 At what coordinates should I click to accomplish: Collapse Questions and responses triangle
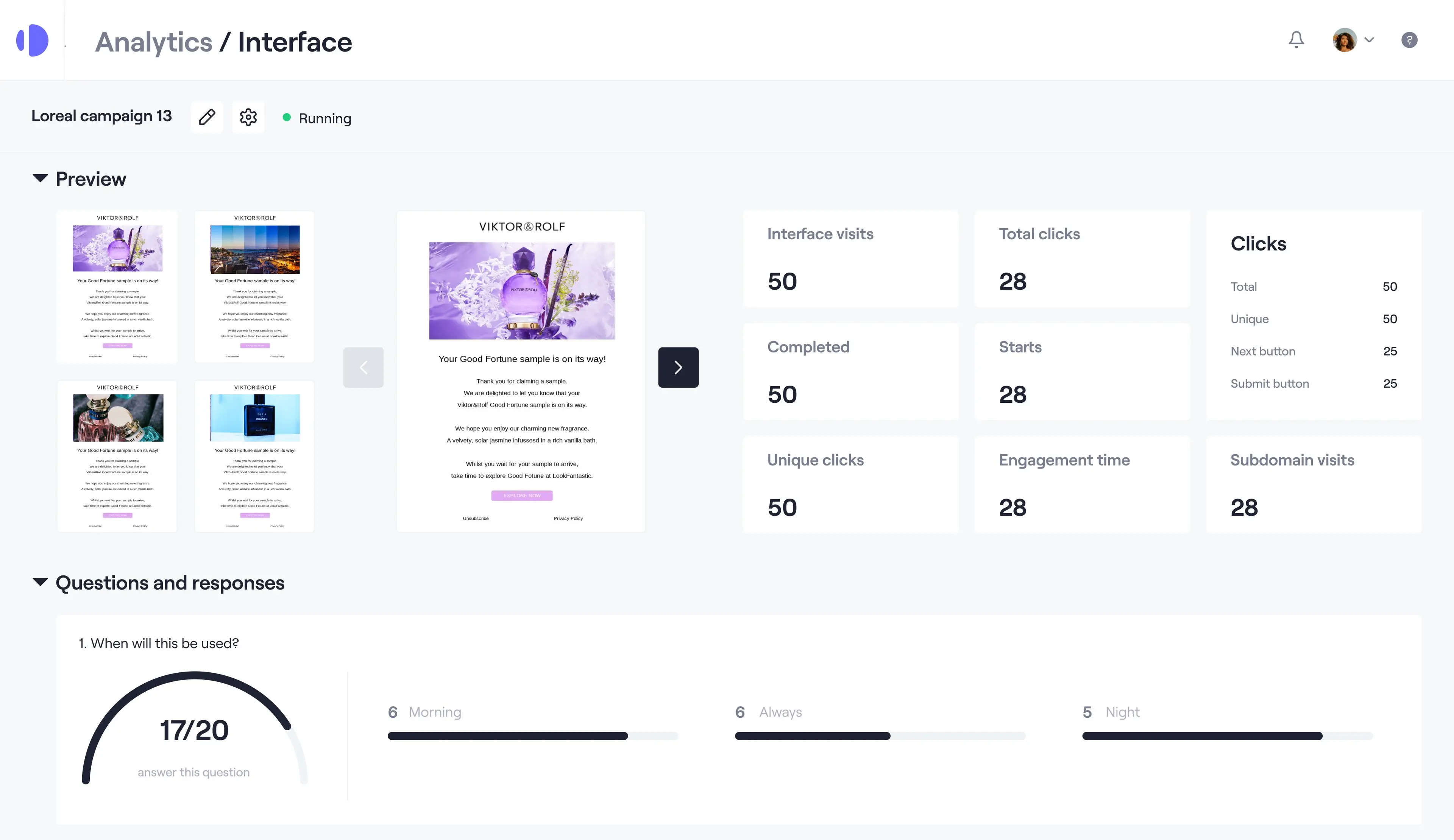coord(40,581)
